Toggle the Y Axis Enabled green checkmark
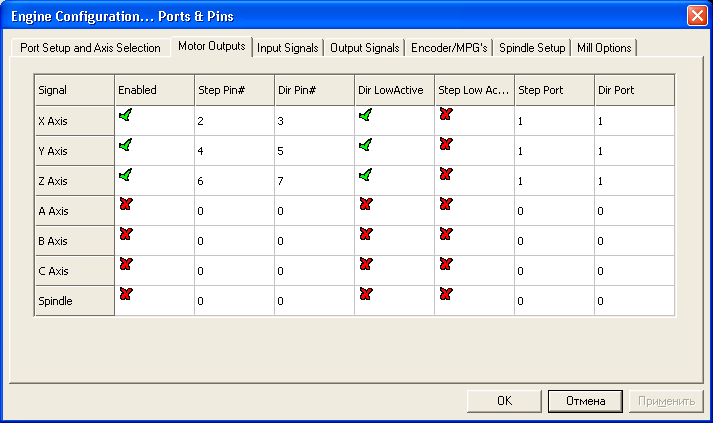715x426 pixels. 125,145
